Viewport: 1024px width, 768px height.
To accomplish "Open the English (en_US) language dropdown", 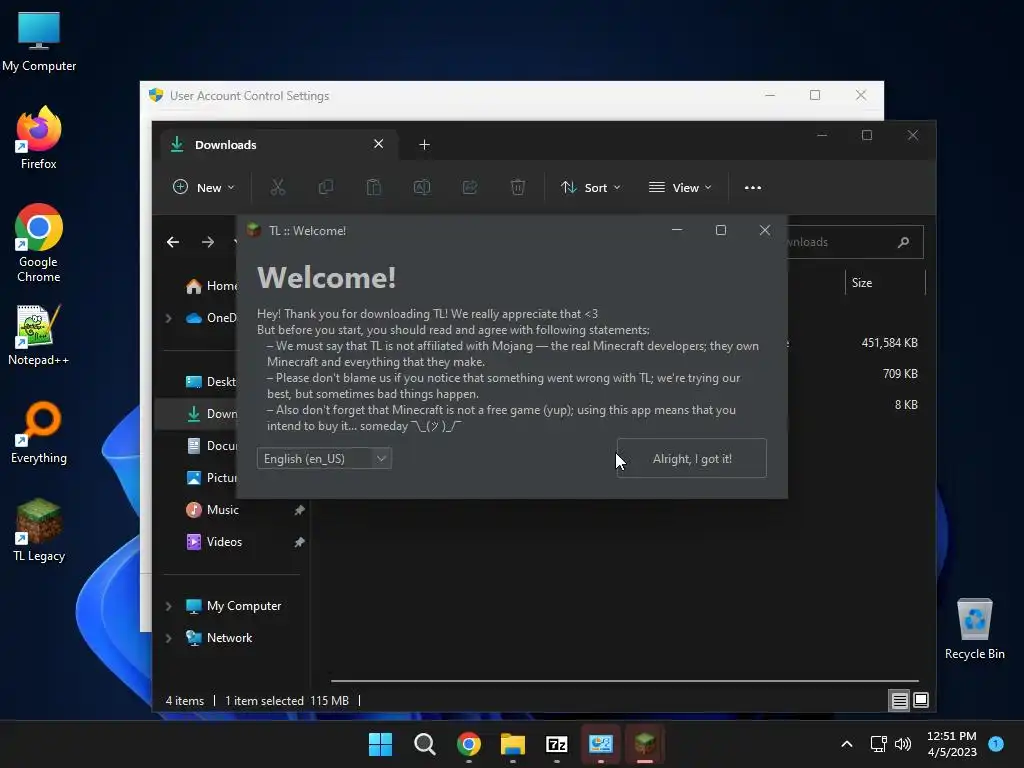I will 324,458.
